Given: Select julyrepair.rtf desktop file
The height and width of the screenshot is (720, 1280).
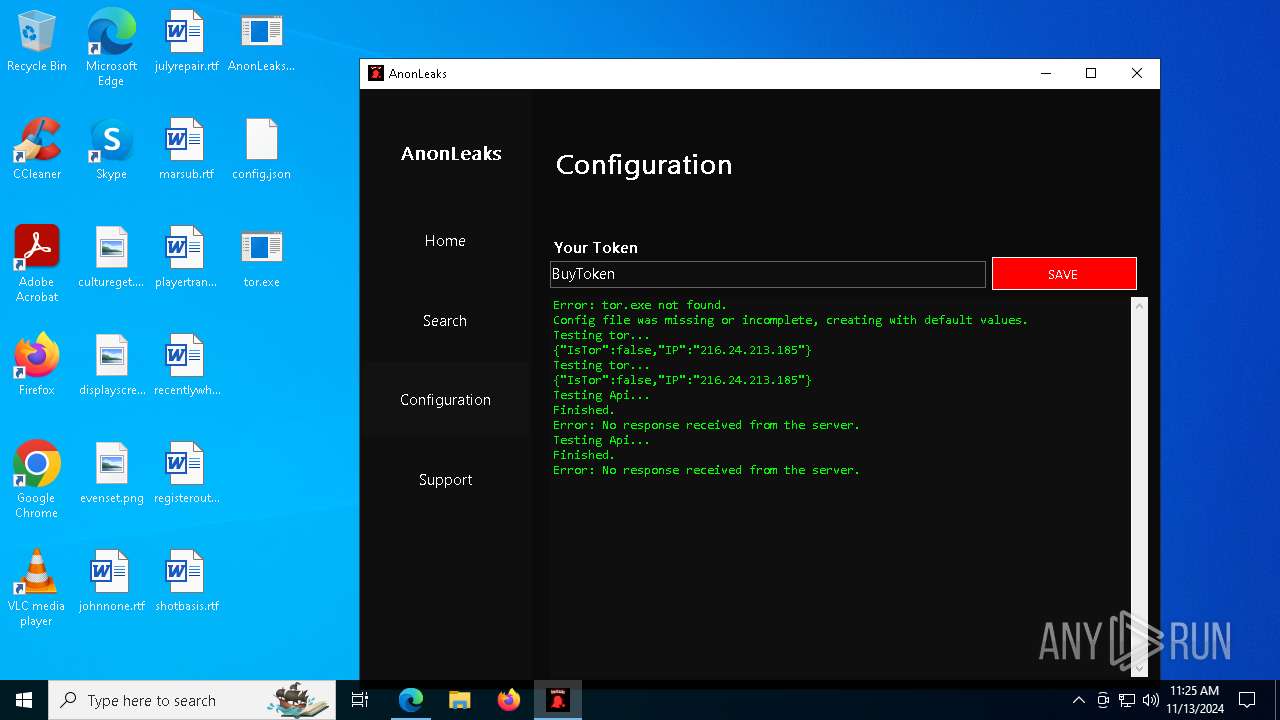Looking at the screenshot, I should pyautogui.click(x=186, y=41).
